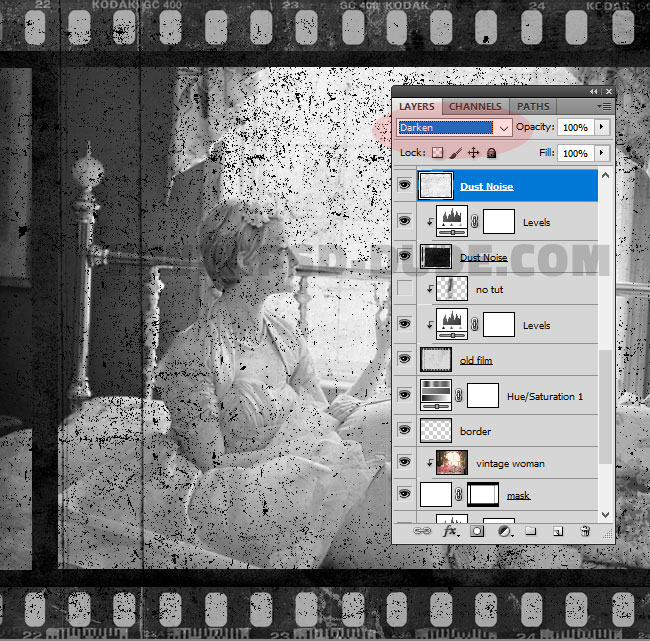Select the vintage woman layer thumbnail

coord(452,463)
